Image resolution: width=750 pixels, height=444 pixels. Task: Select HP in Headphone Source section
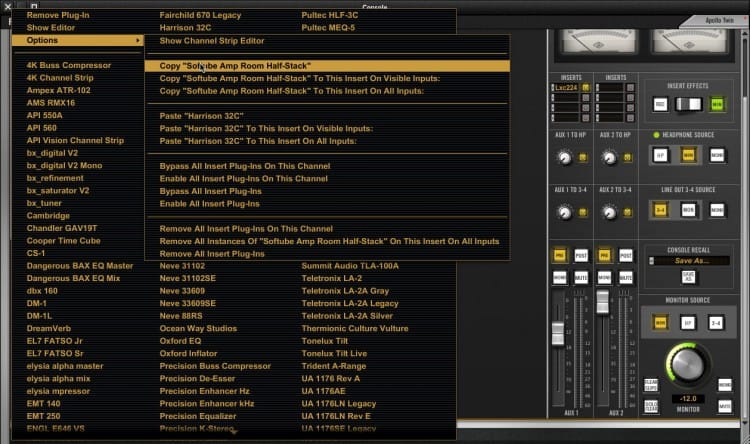(x=661, y=155)
